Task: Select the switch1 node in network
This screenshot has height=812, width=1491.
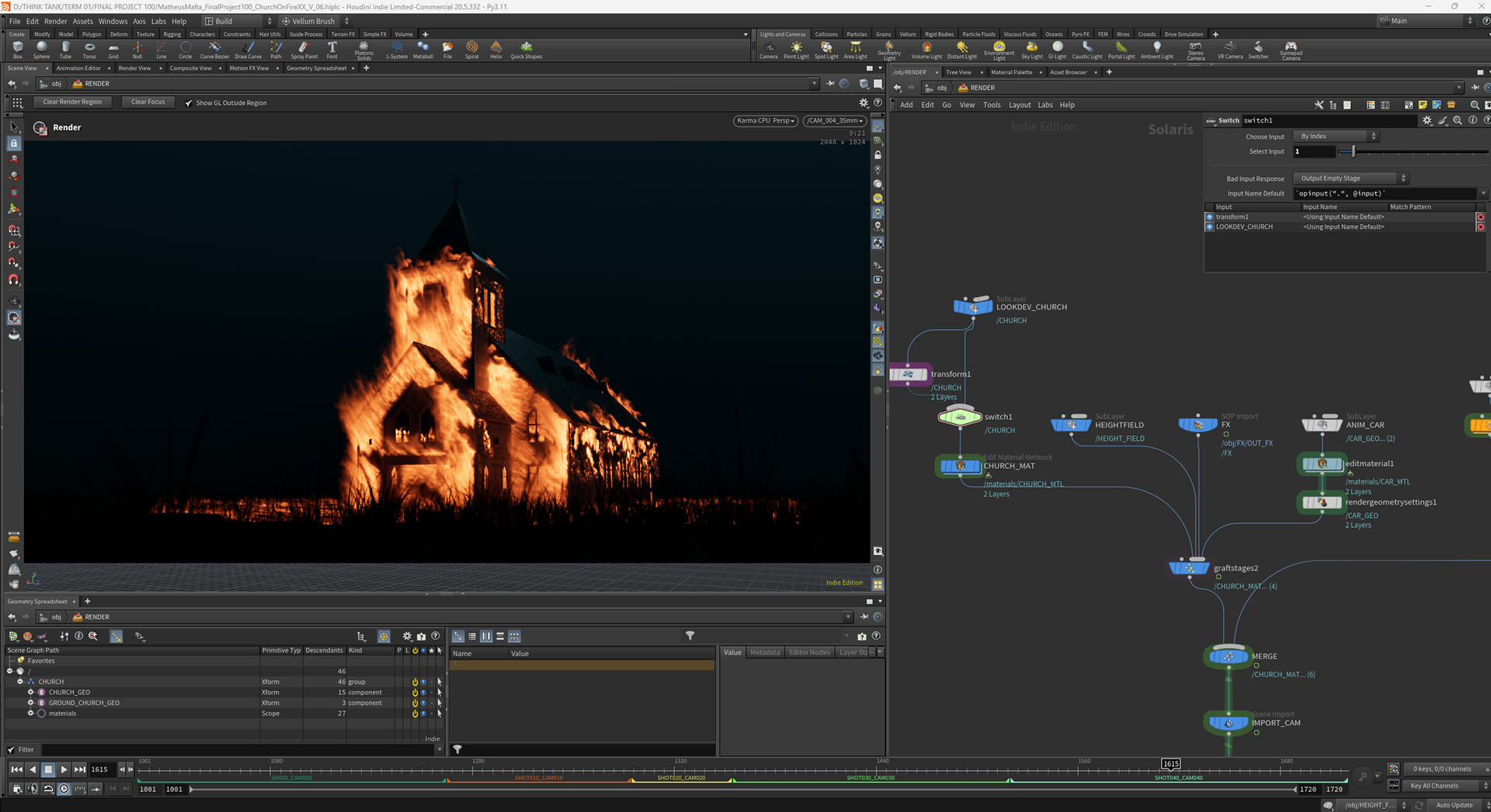Action: click(960, 418)
